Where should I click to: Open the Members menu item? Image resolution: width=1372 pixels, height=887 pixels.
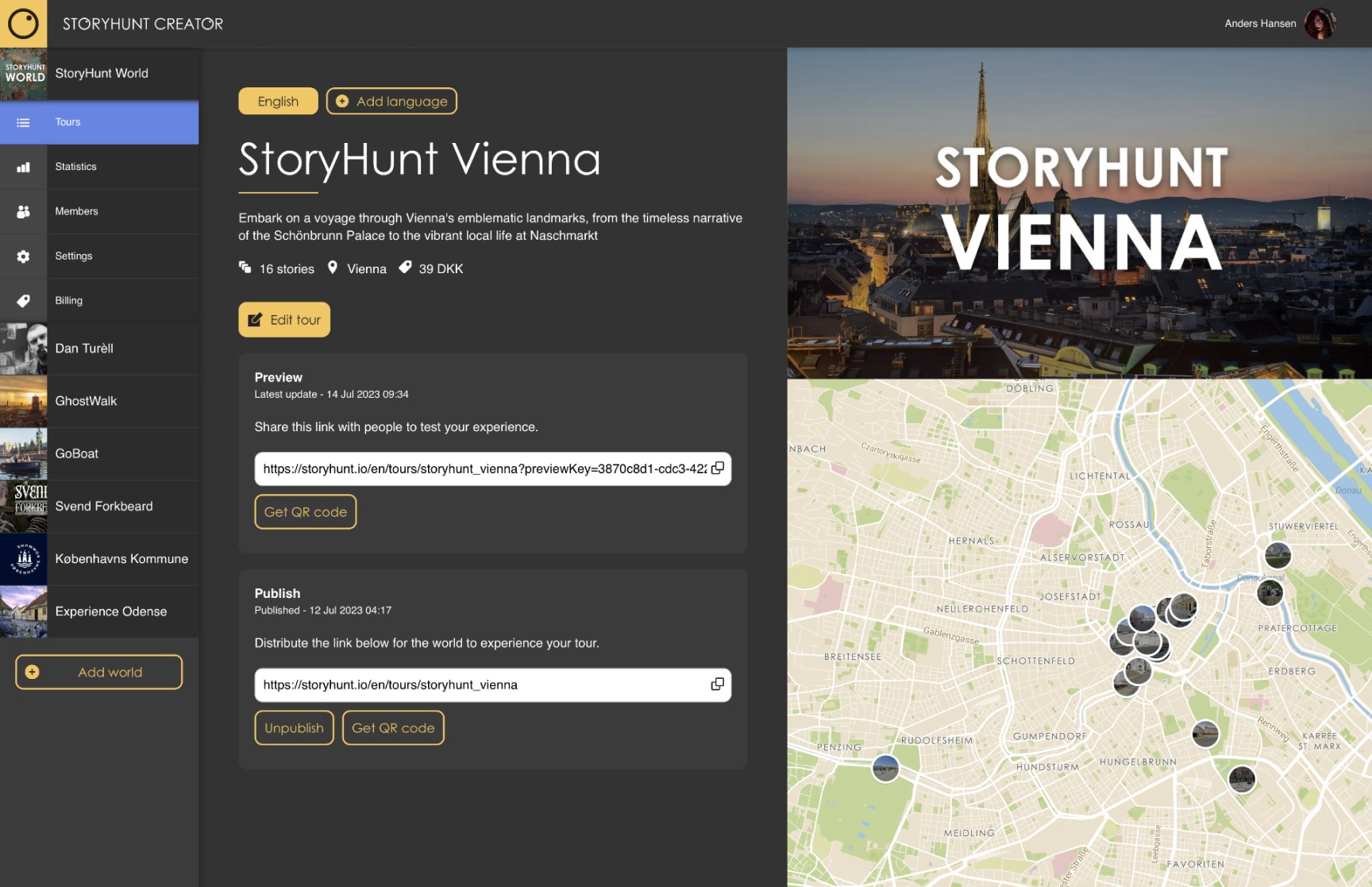(x=99, y=211)
